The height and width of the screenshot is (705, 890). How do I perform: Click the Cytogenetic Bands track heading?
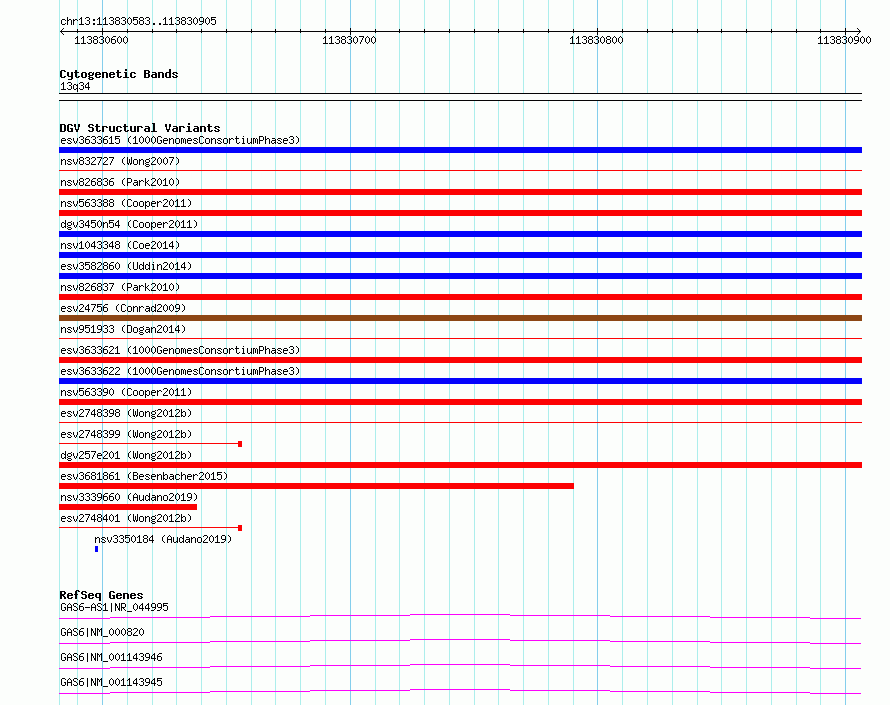119,74
